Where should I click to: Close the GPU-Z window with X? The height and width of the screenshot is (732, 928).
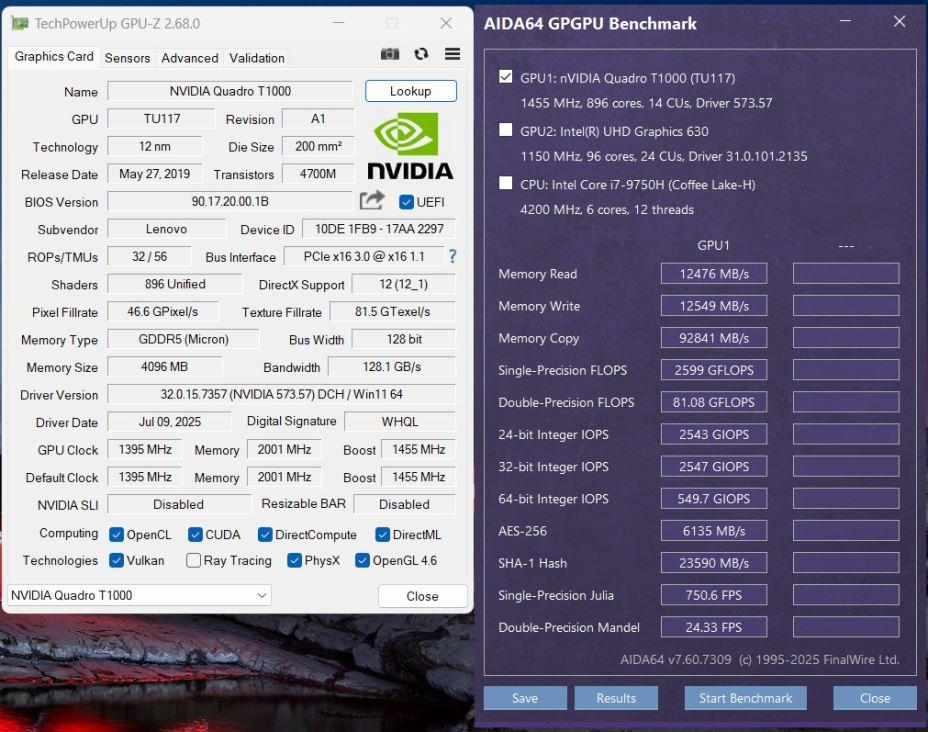coord(446,23)
